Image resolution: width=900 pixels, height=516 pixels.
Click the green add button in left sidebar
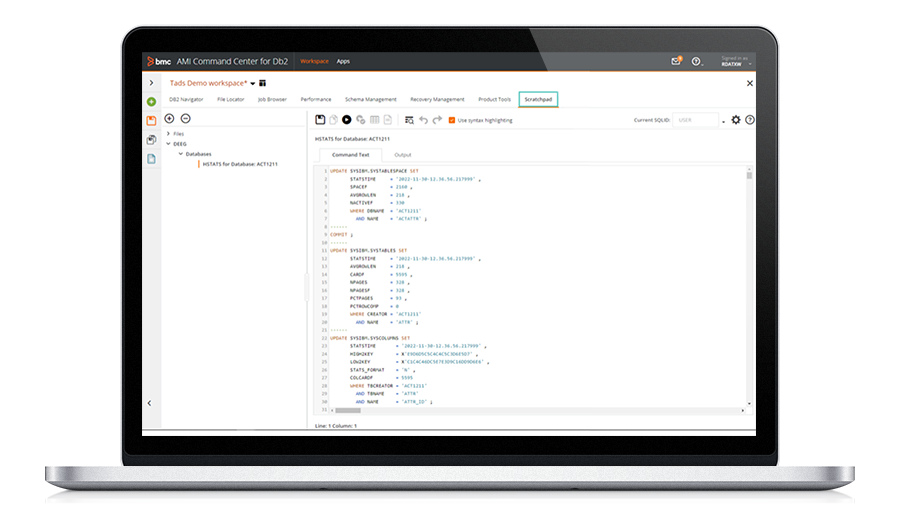click(x=151, y=102)
